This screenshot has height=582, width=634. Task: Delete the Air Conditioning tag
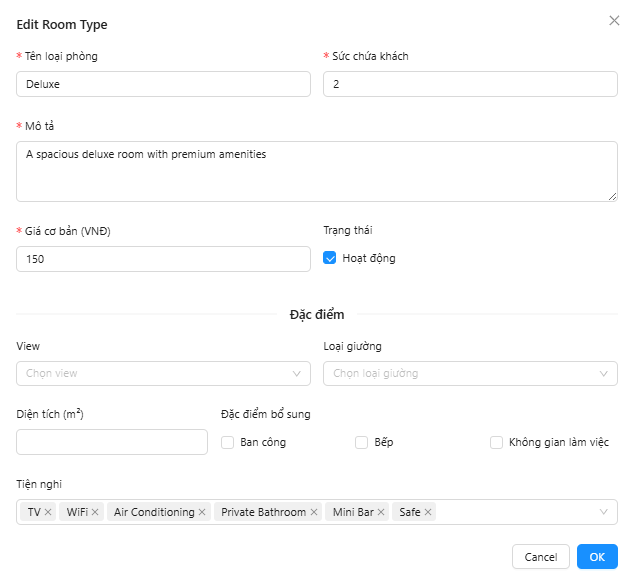202,512
